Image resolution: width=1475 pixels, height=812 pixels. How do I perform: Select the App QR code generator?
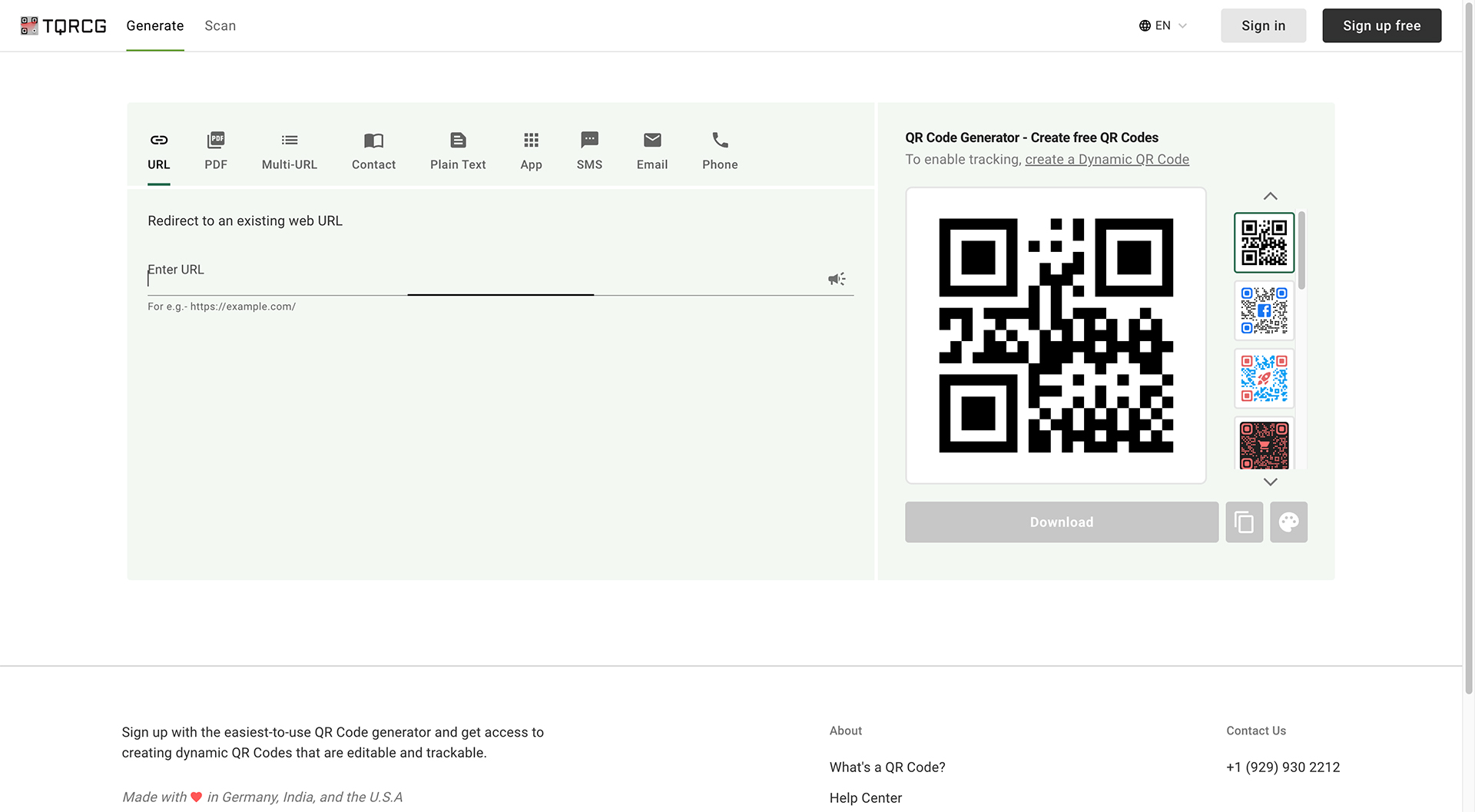pos(531,151)
